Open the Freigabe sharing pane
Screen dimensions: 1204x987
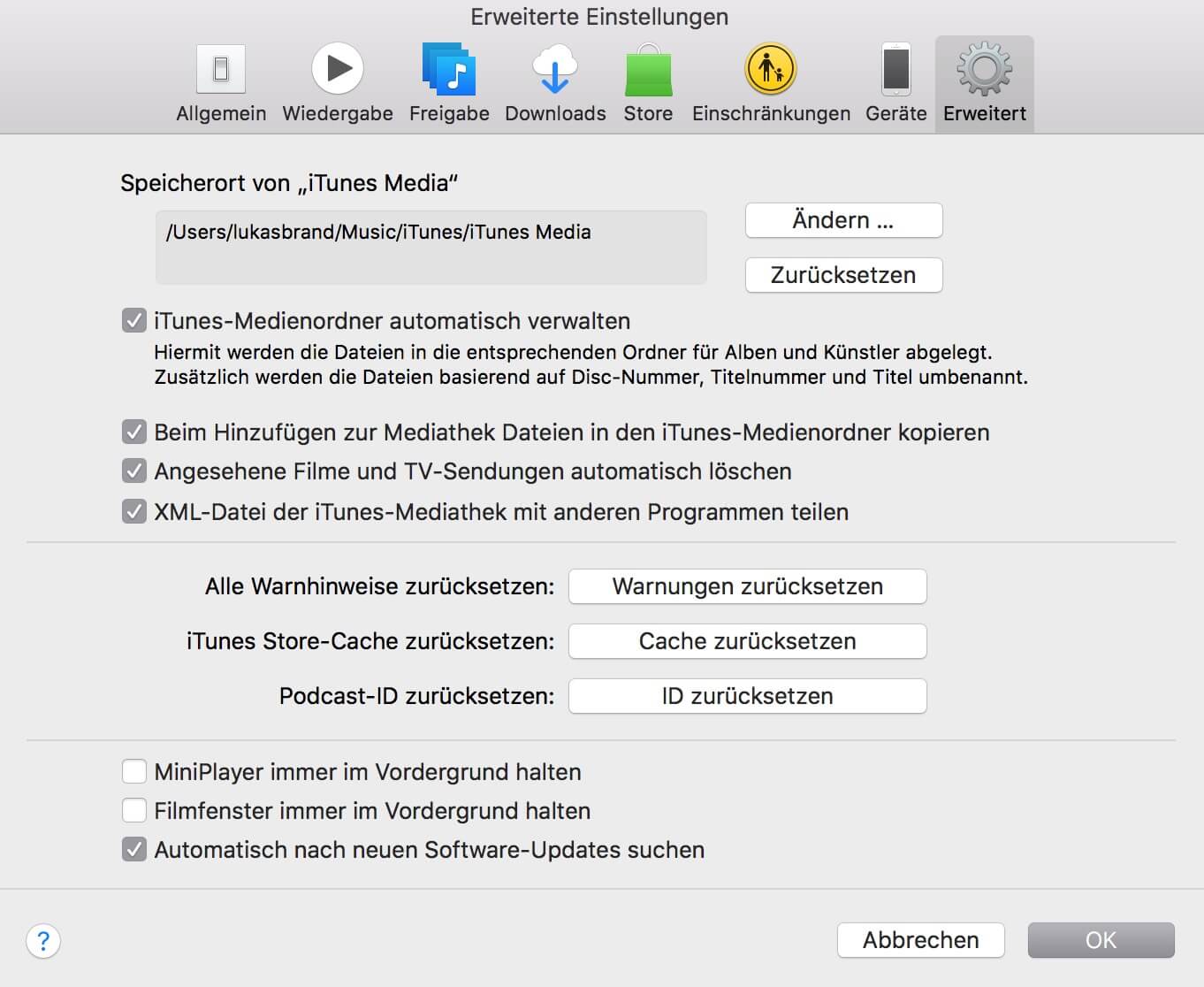(449, 85)
